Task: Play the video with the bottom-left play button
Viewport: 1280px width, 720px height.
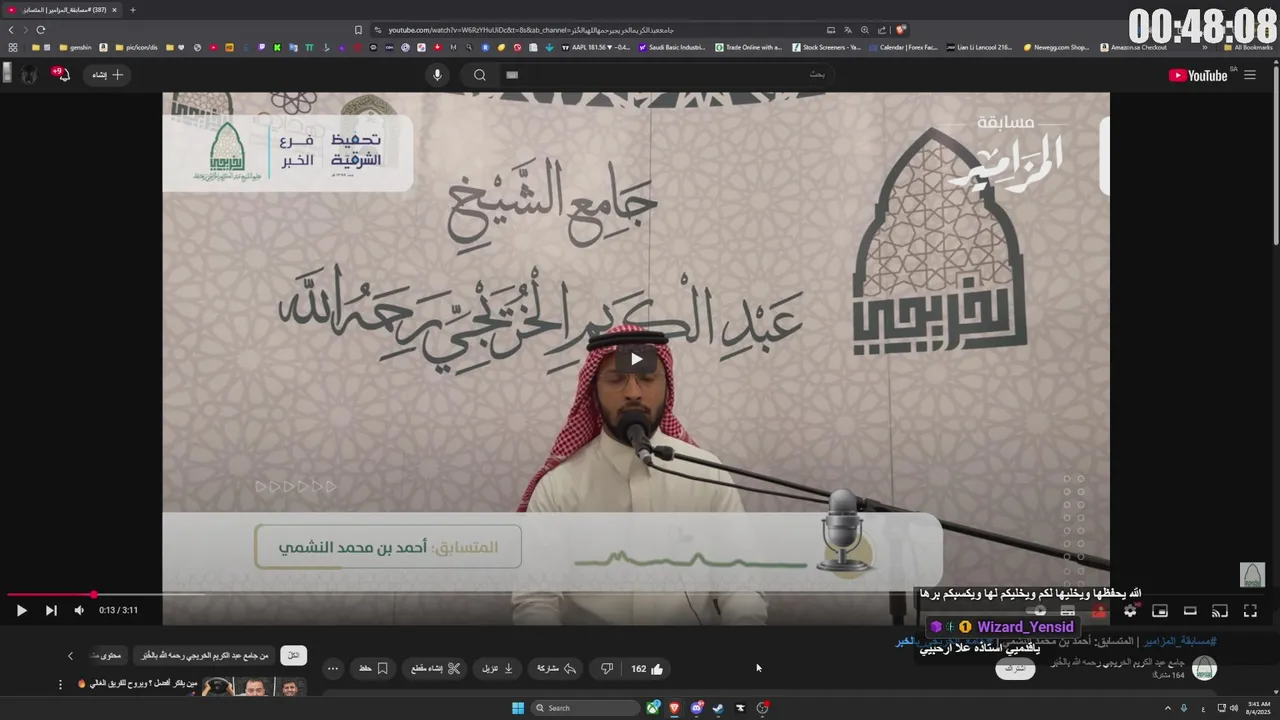Action: [x=21, y=610]
